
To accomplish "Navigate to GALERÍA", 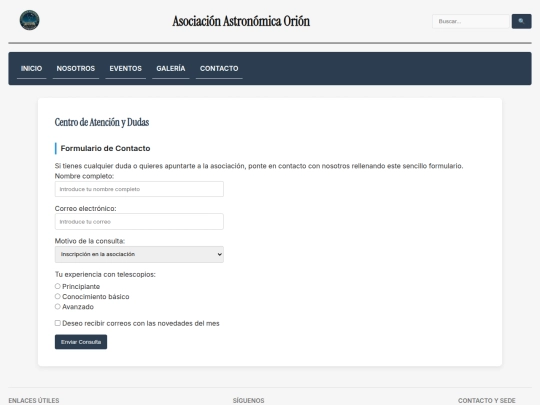I will [x=171, y=69].
